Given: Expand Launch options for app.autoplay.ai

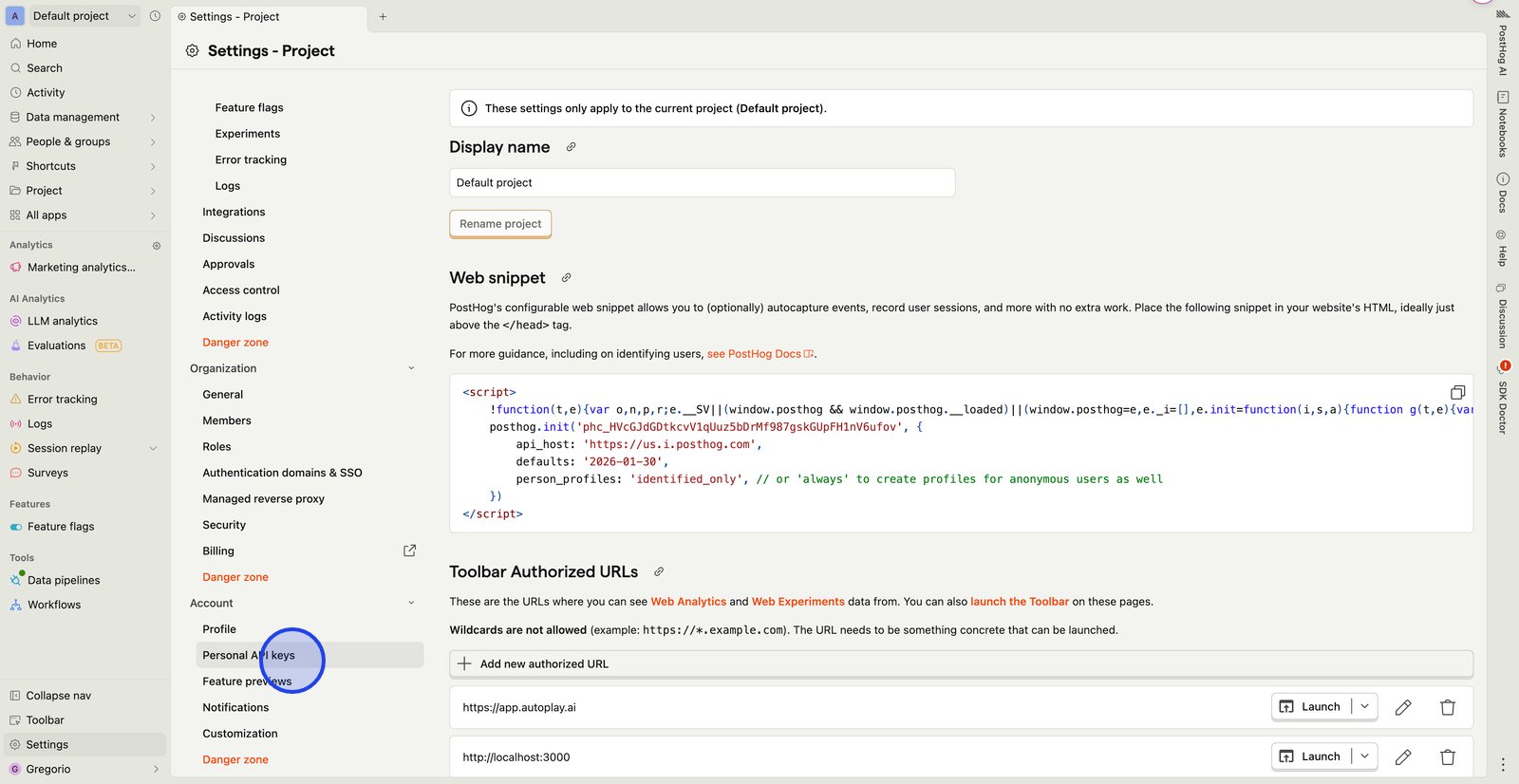Looking at the screenshot, I should point(1364,707).
